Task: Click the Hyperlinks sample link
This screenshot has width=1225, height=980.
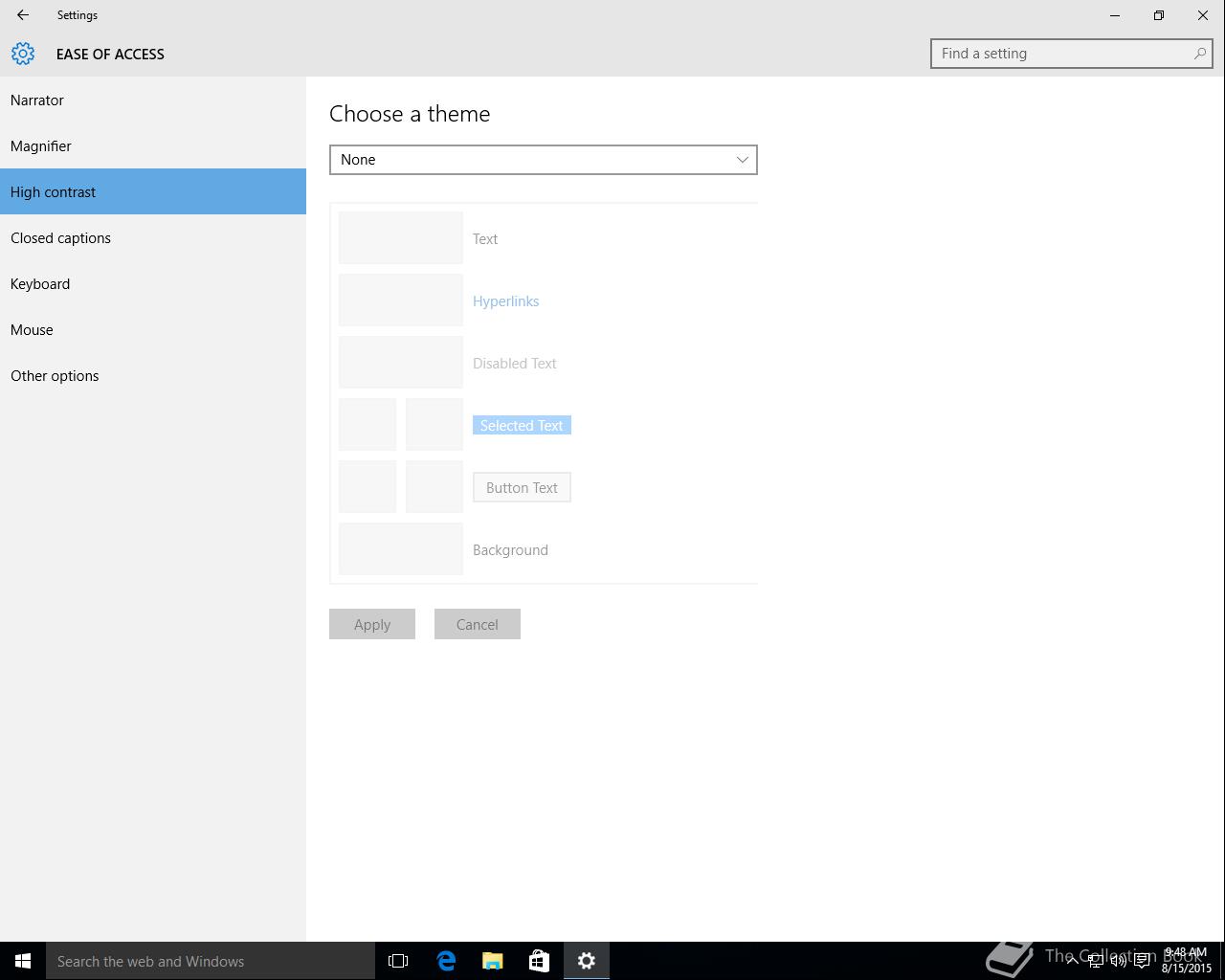Action: 505,301
